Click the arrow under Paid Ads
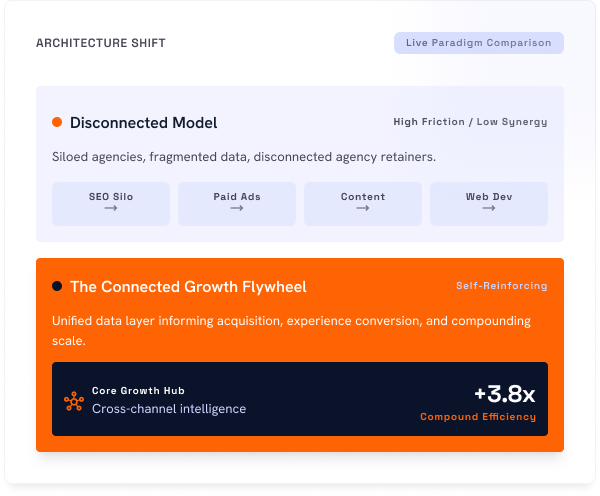The image size is (600, 496). 237,208
